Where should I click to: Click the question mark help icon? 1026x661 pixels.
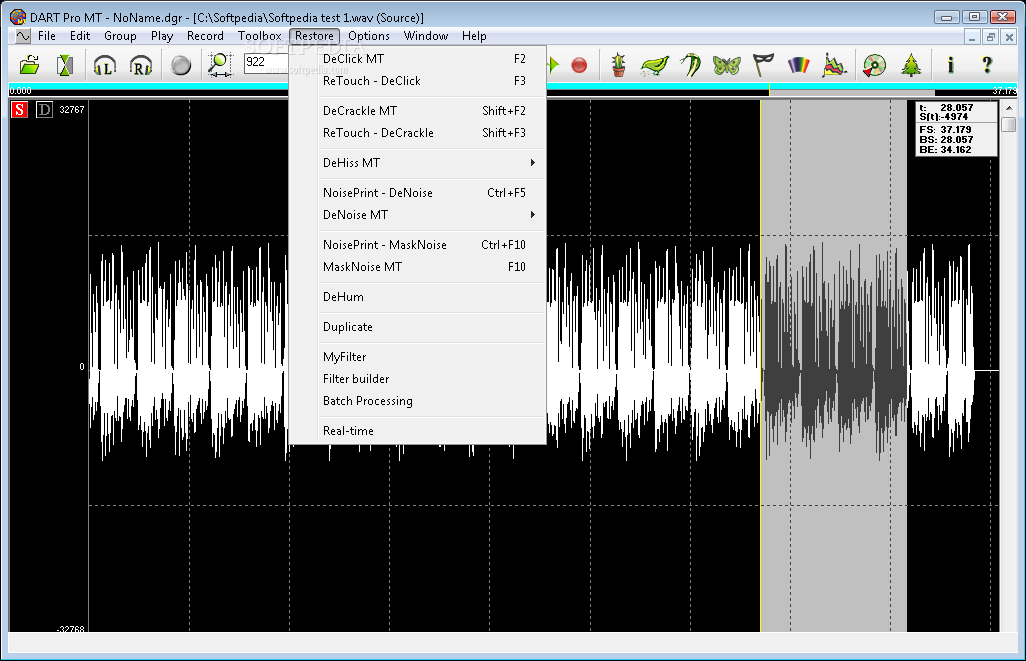click(987, 65)
